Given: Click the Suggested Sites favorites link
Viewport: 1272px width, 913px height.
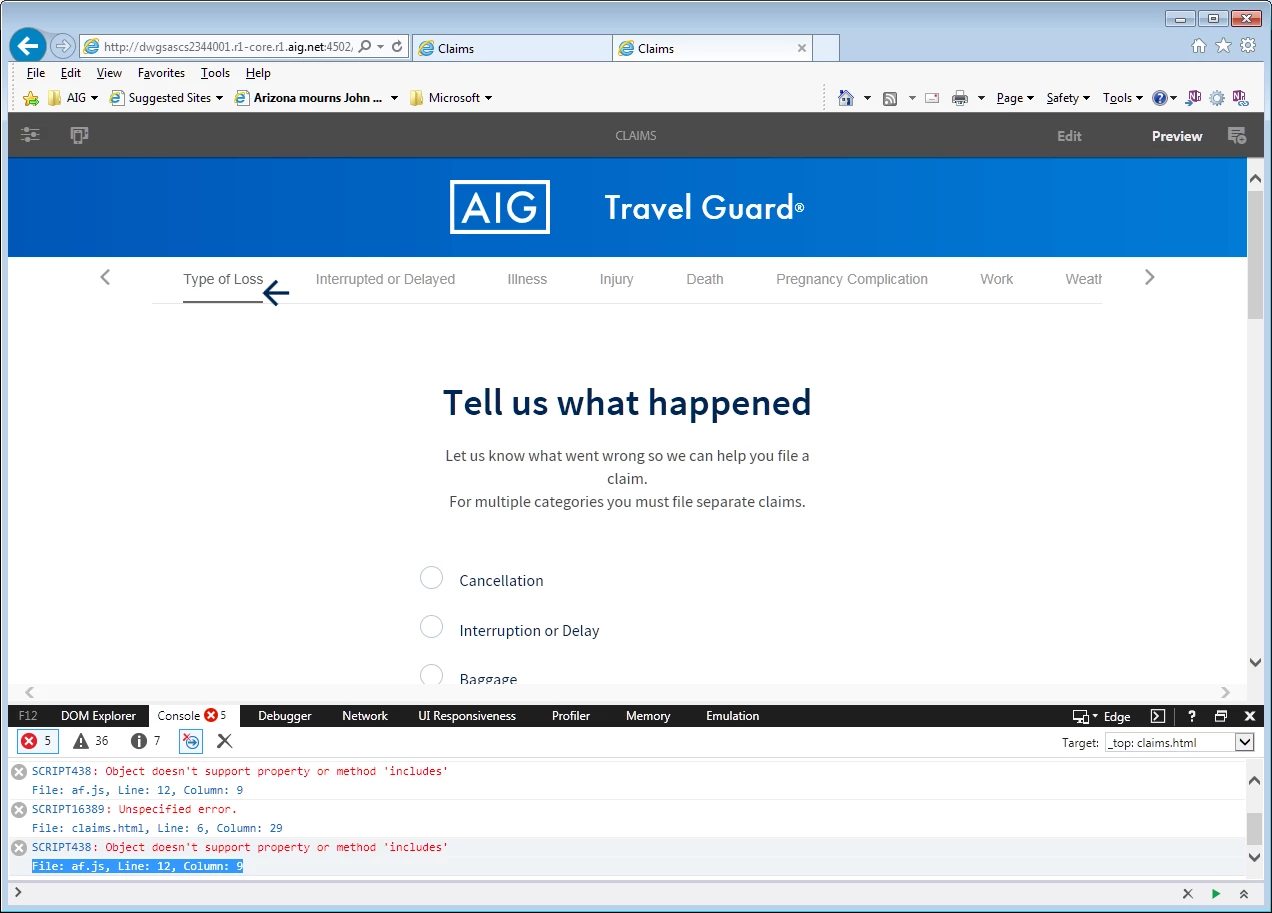Looking at the screenshot, I should [x=166, y=98].
